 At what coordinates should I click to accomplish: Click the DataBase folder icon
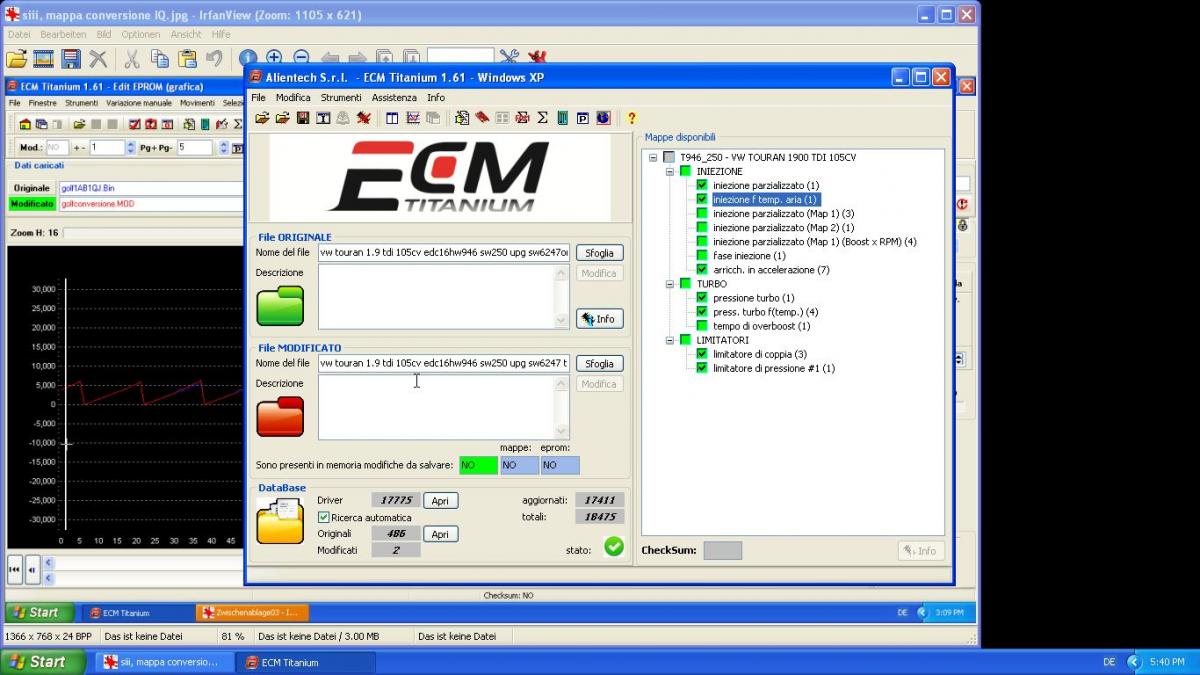coord(280,520)
